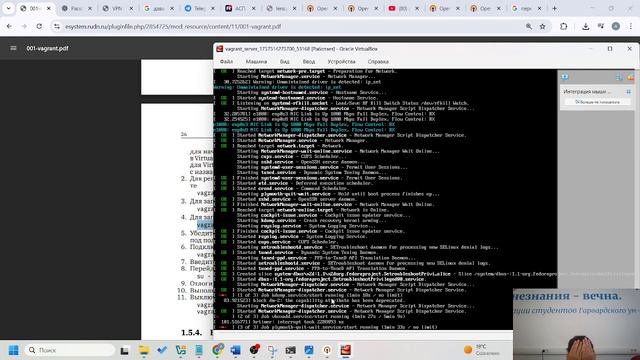The width and height of the screenshot is (640, 360).
Task: Open the Справка menu in VirtualBox
Action: [378, 62]
